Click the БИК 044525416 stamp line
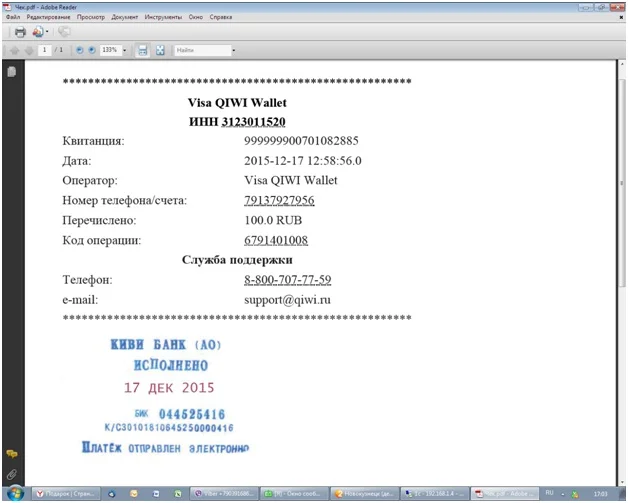Viewport: 628px width, 503px height. click(180, 414)
